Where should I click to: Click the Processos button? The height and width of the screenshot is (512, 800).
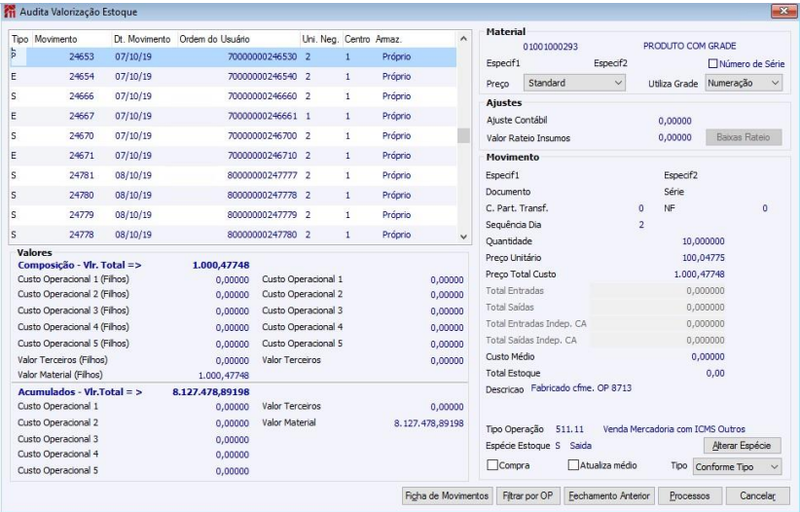pos(690,496)
